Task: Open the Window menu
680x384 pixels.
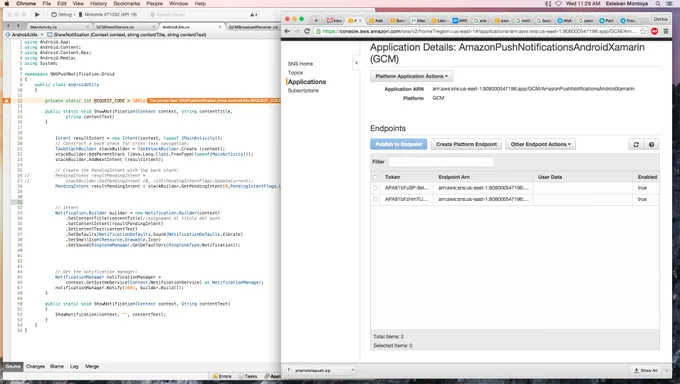Action: pos(178,3)
